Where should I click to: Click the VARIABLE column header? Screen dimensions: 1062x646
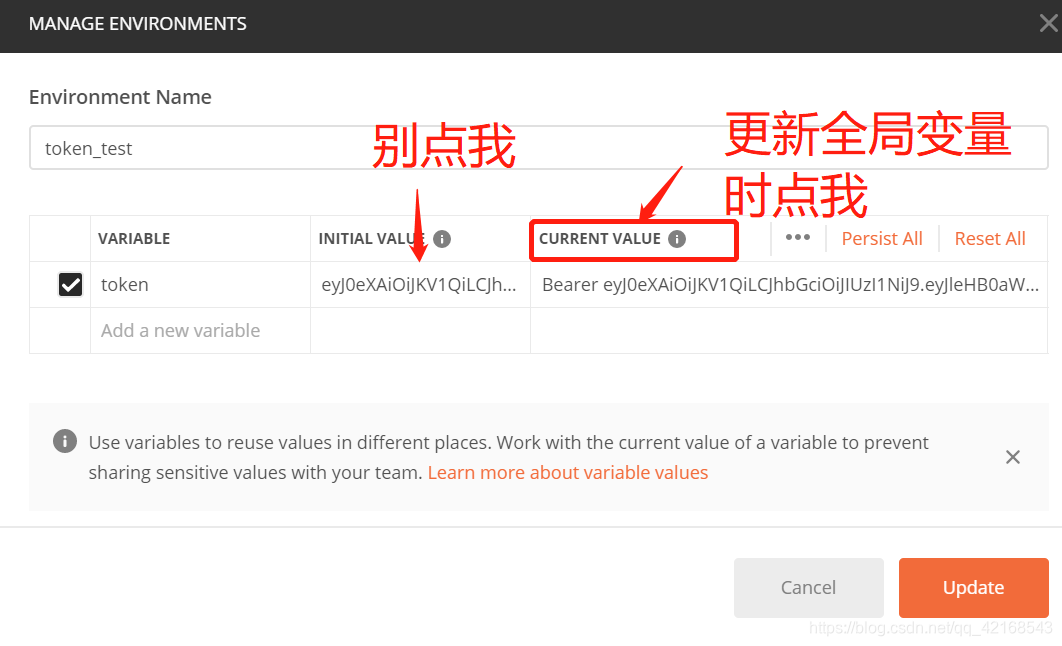tap(134, 239)
